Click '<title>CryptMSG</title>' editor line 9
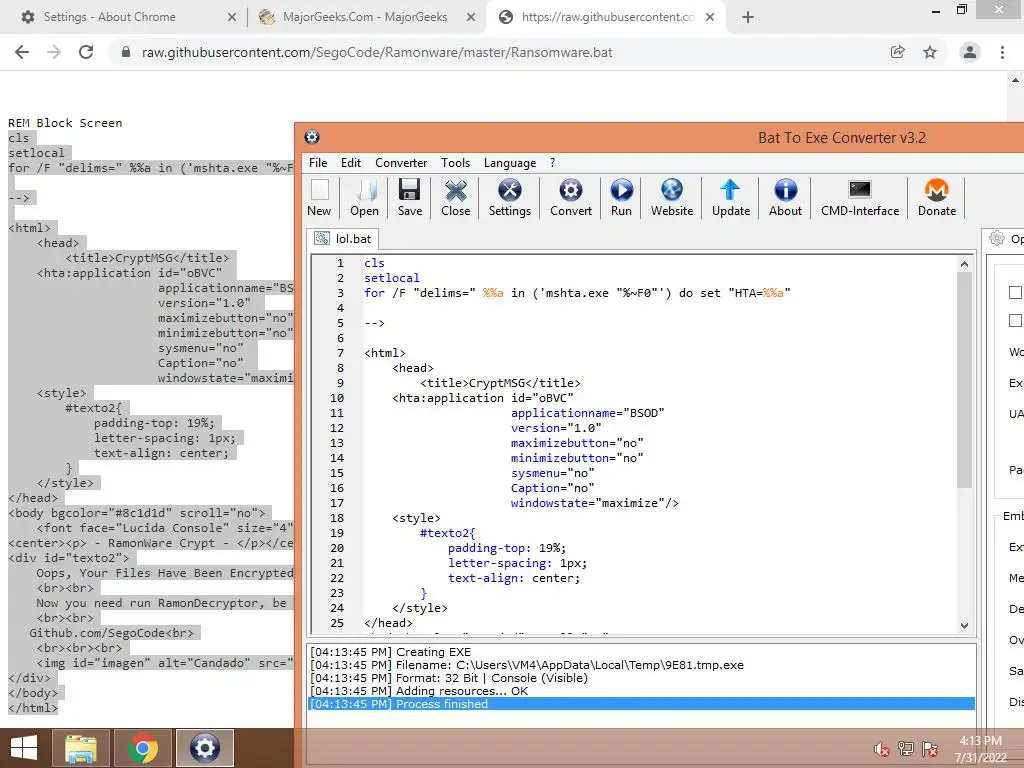This screenshot has height=768, width=1024. [x=500, y=383]
